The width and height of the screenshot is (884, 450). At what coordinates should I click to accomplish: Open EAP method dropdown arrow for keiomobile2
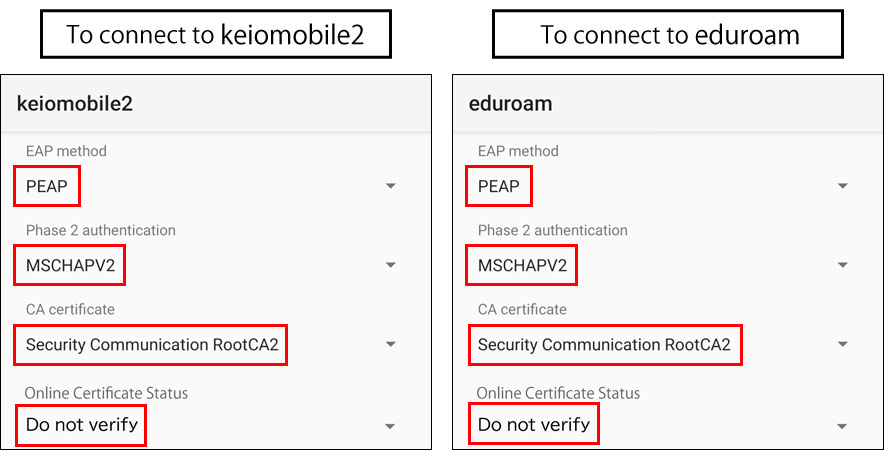point(391,186)
